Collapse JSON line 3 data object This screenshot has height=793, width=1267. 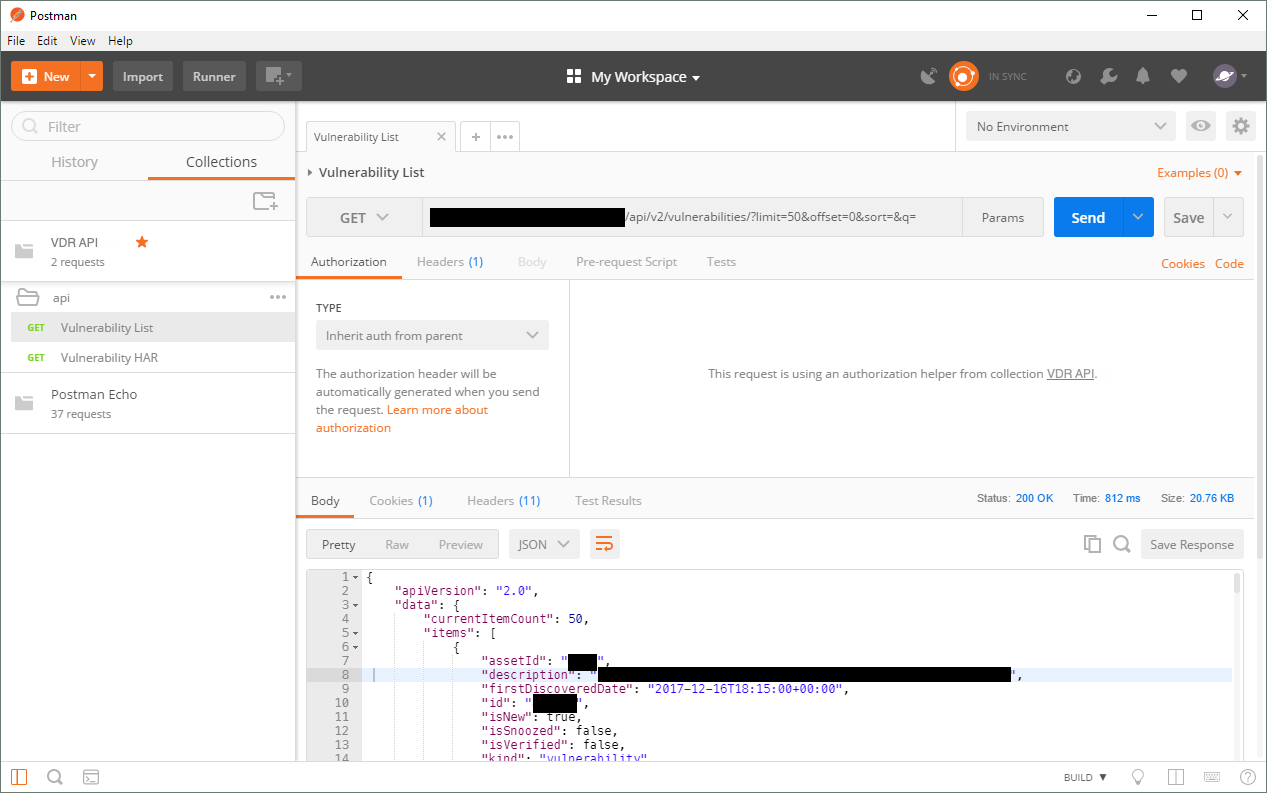tap(353, 605)
